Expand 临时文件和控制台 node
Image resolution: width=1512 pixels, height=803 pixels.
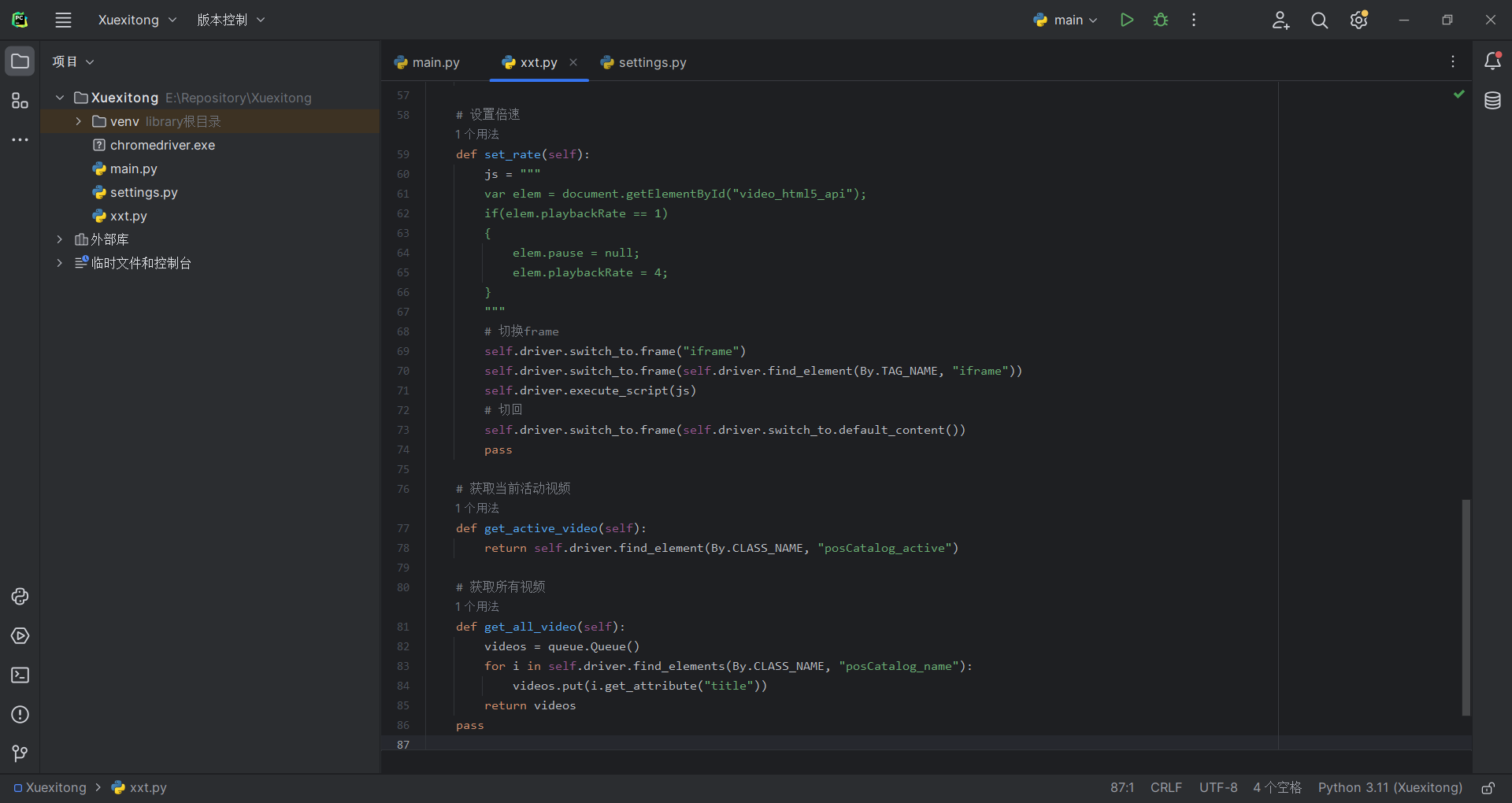point(60,263)
